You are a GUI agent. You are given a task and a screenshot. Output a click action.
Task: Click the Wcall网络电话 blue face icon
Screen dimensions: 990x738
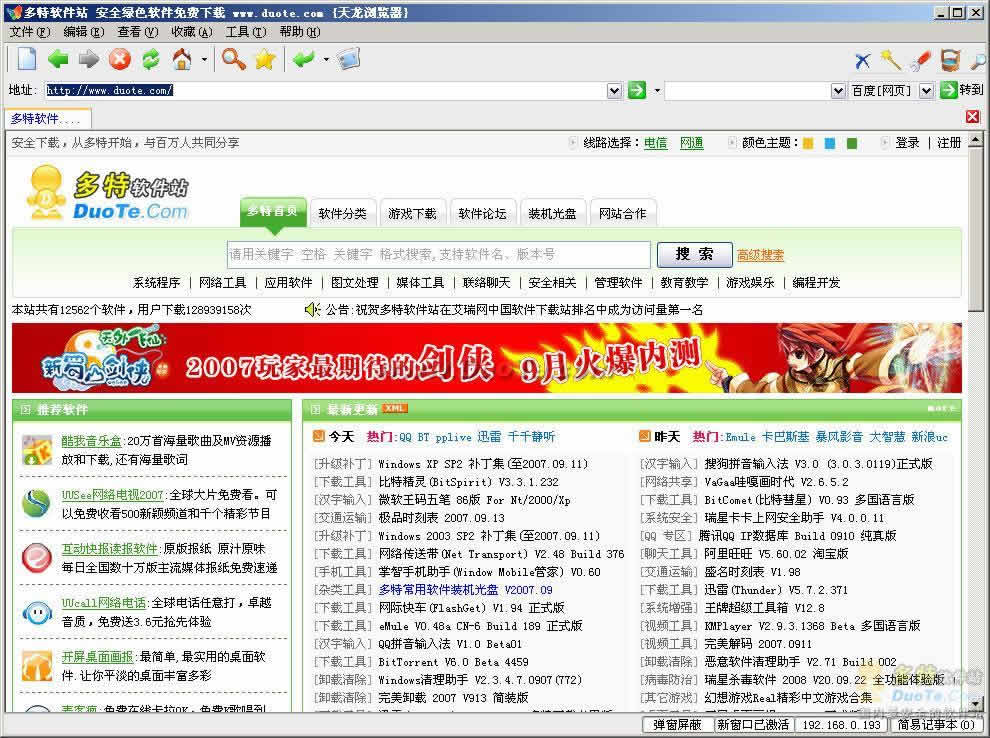37,612
